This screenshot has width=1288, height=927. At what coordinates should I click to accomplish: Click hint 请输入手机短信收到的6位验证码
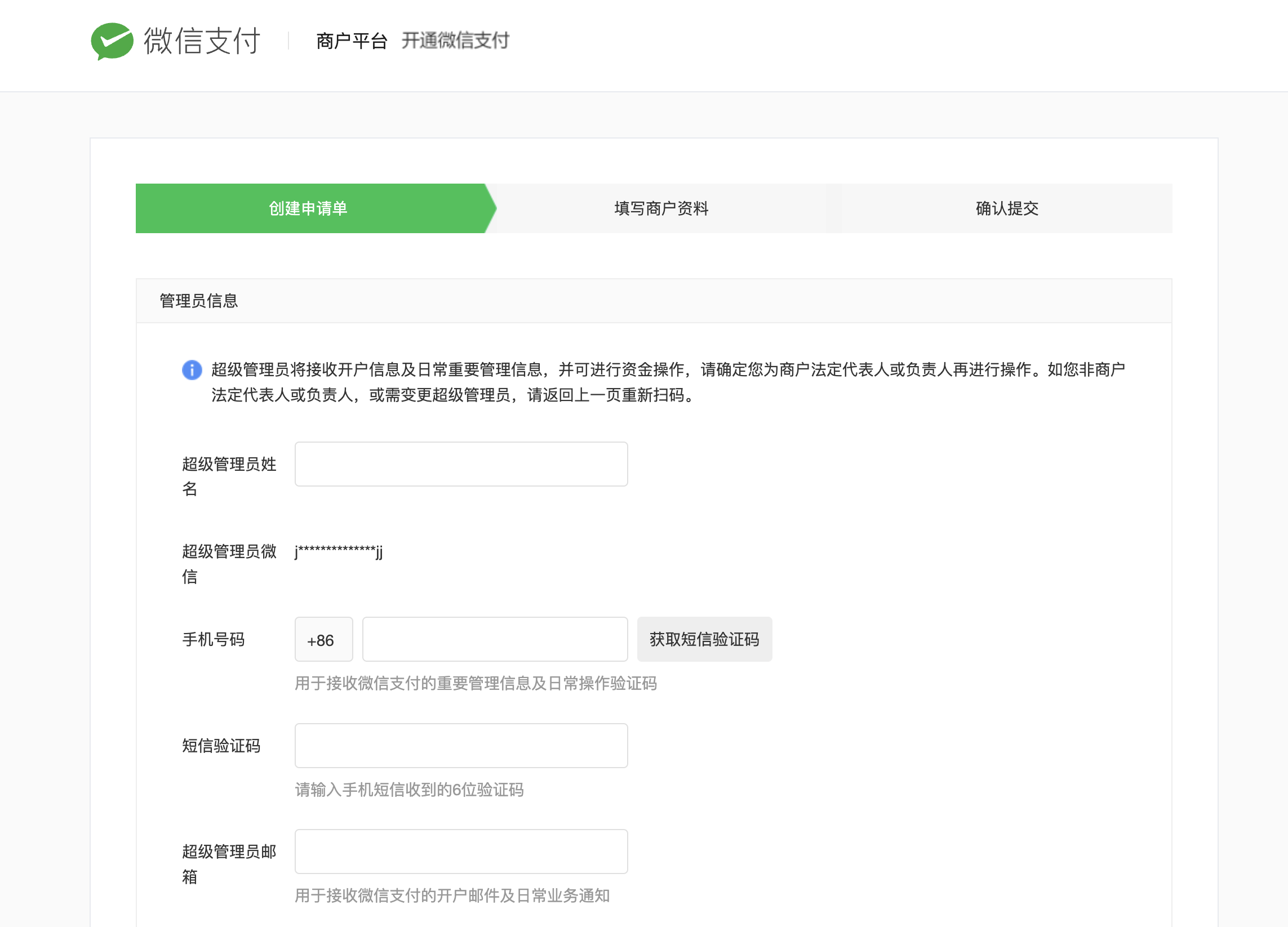click(409, 790)
